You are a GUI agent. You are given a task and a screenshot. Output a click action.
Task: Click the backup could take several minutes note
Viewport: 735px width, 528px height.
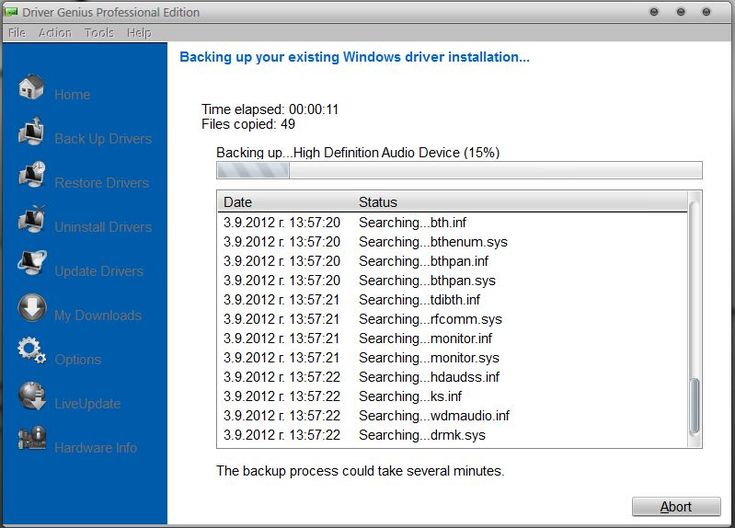[360, 471]
